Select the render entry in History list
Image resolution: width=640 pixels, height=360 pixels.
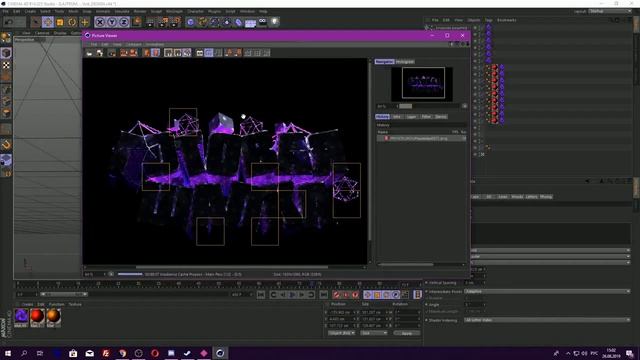pos(421,138)
